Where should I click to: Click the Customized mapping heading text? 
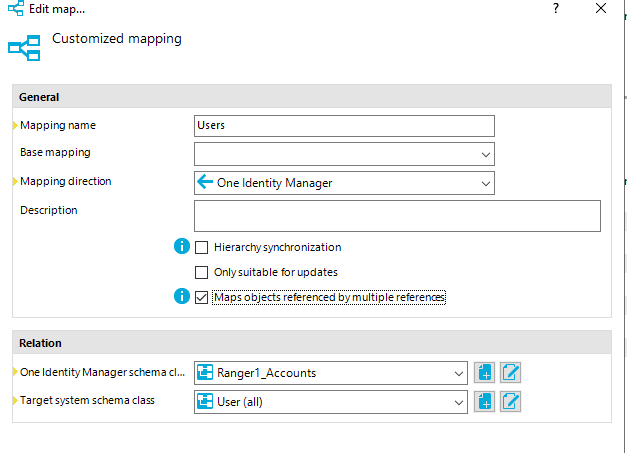117,39
